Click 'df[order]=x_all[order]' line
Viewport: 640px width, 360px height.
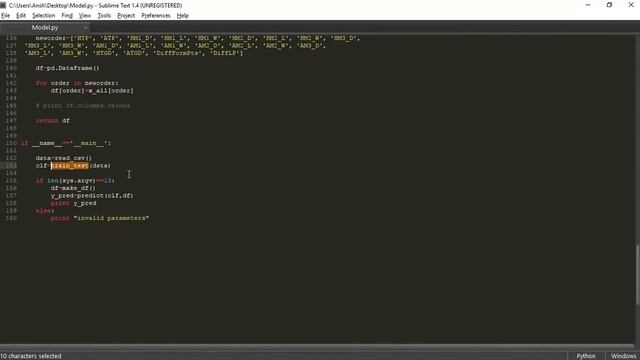point(92,91)
